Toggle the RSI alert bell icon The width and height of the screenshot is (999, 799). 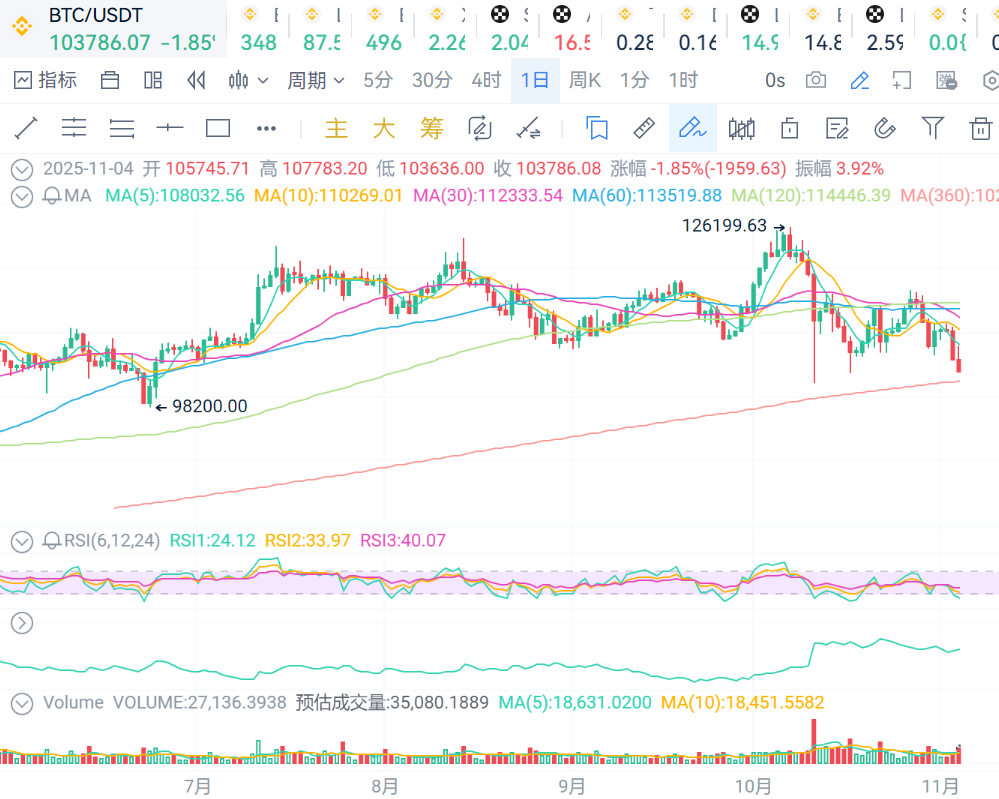[52, 541]
